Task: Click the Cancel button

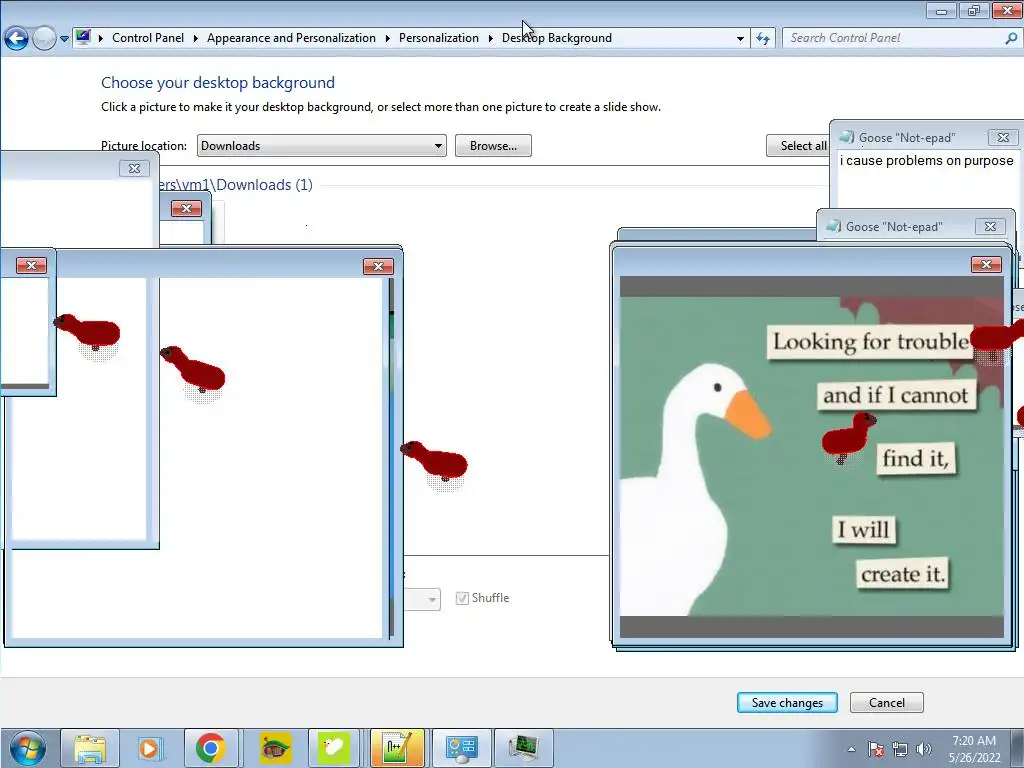Action: click(x=886, y=703)
